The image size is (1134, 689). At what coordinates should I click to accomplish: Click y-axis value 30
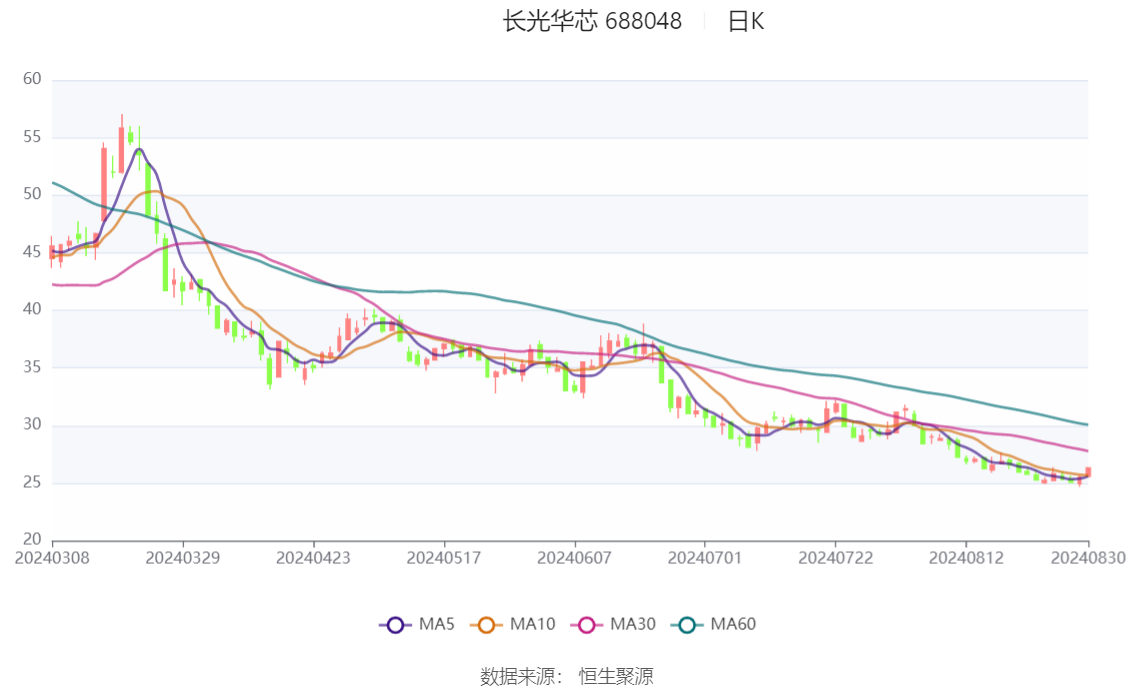point(32,424)
